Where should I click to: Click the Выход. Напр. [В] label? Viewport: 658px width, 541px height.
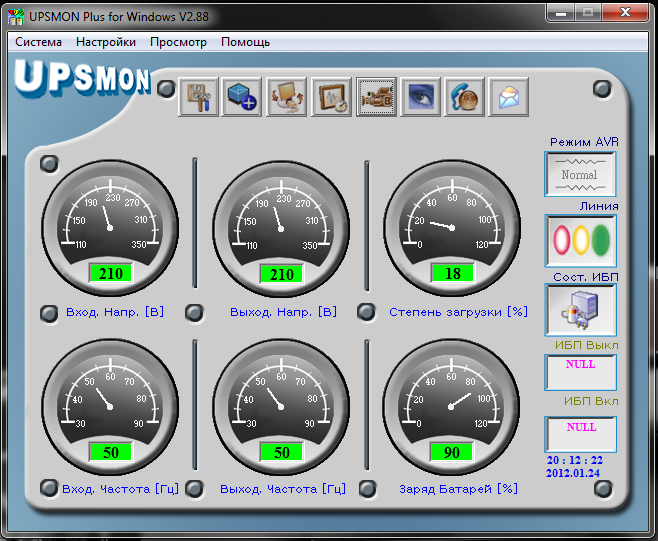click(x=283, y=312)
